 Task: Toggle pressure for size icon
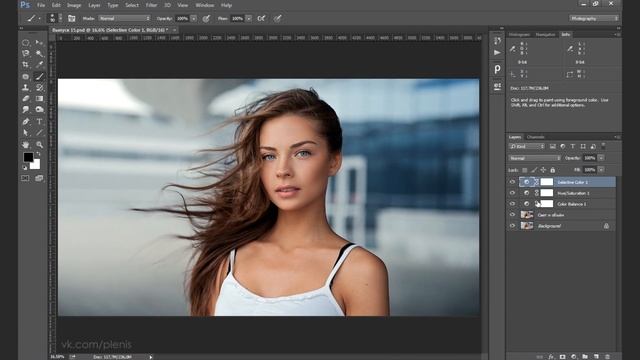coord(278,18)
